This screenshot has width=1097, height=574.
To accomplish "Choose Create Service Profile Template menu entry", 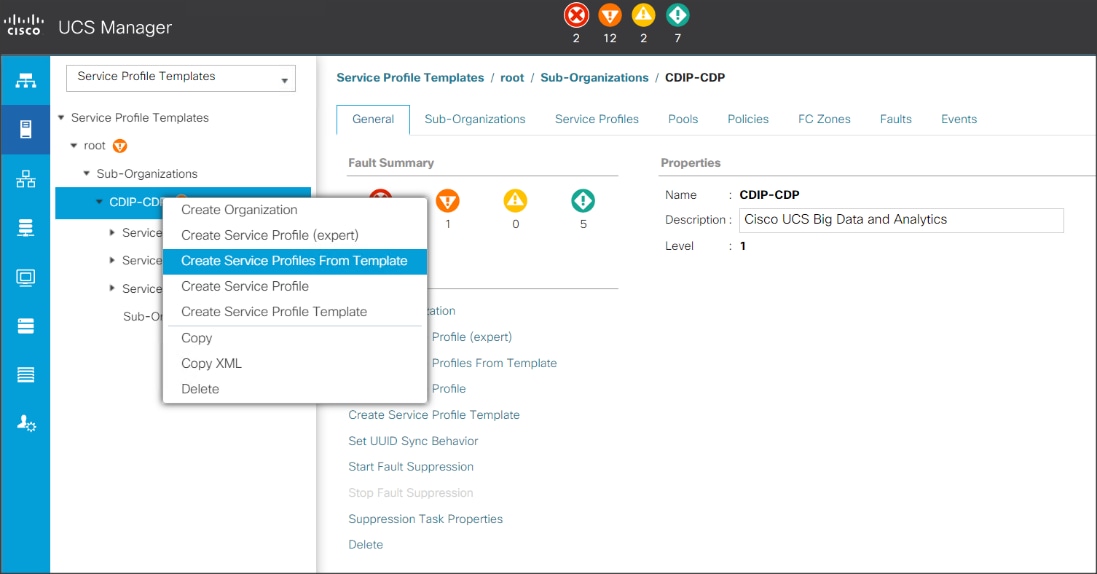I will pos(295,312).
